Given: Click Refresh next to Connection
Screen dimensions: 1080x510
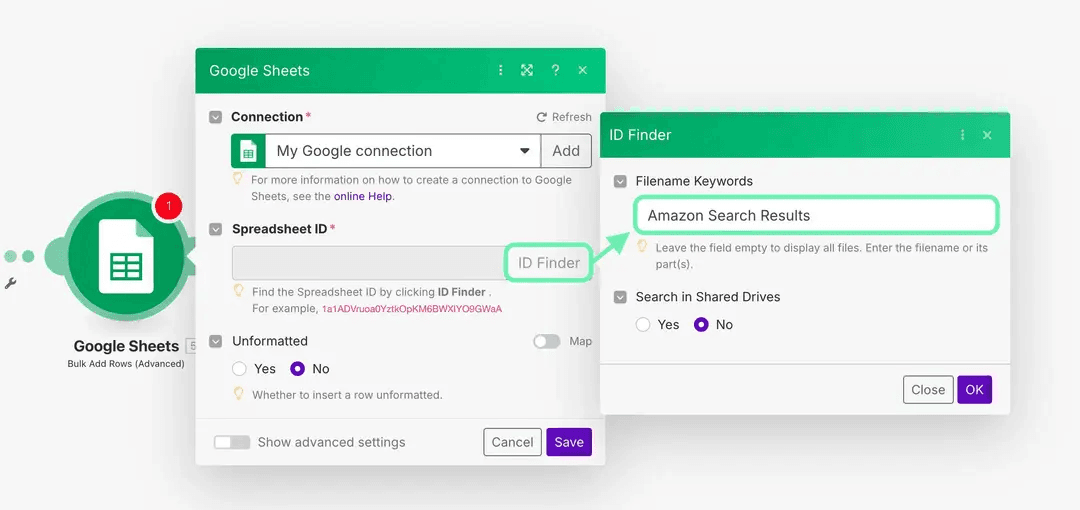Looking at the screenshot, I should (564, 117).
